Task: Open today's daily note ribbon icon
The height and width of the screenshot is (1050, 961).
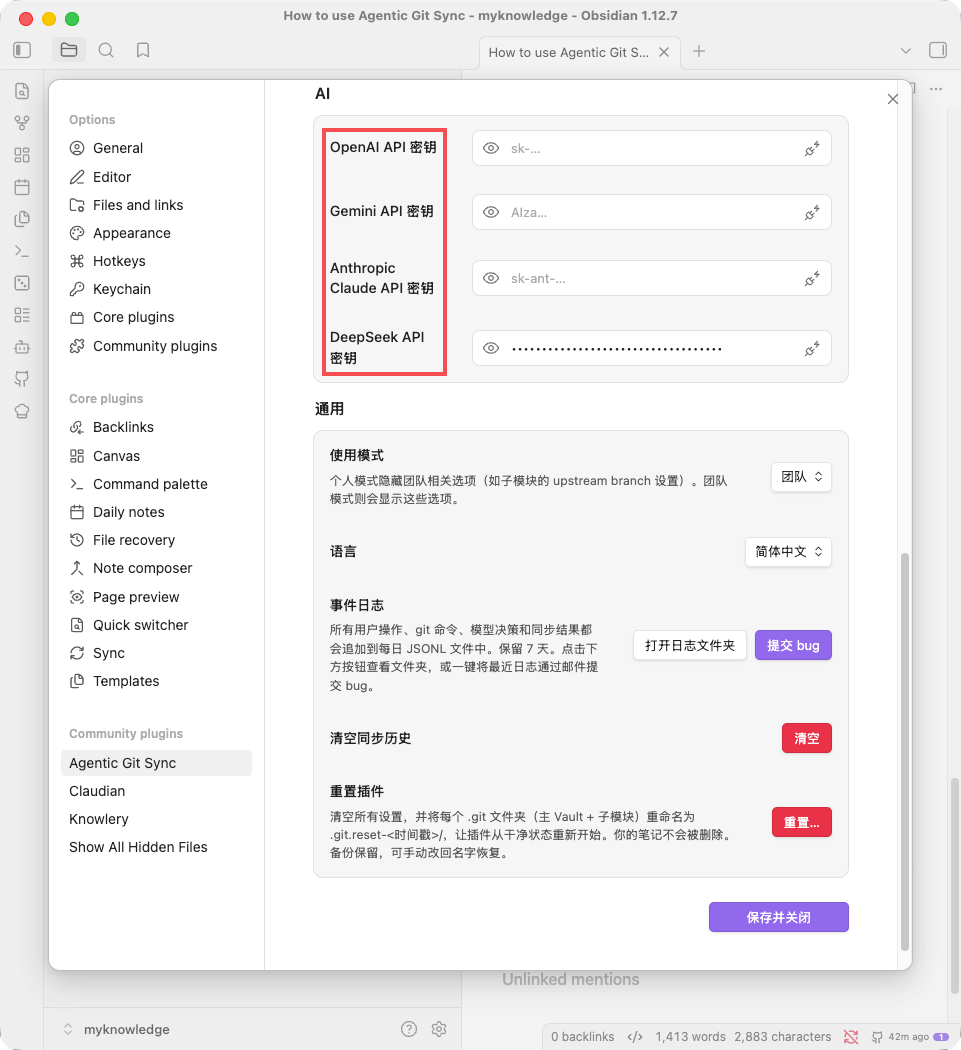Action: (x=22, y=187)
